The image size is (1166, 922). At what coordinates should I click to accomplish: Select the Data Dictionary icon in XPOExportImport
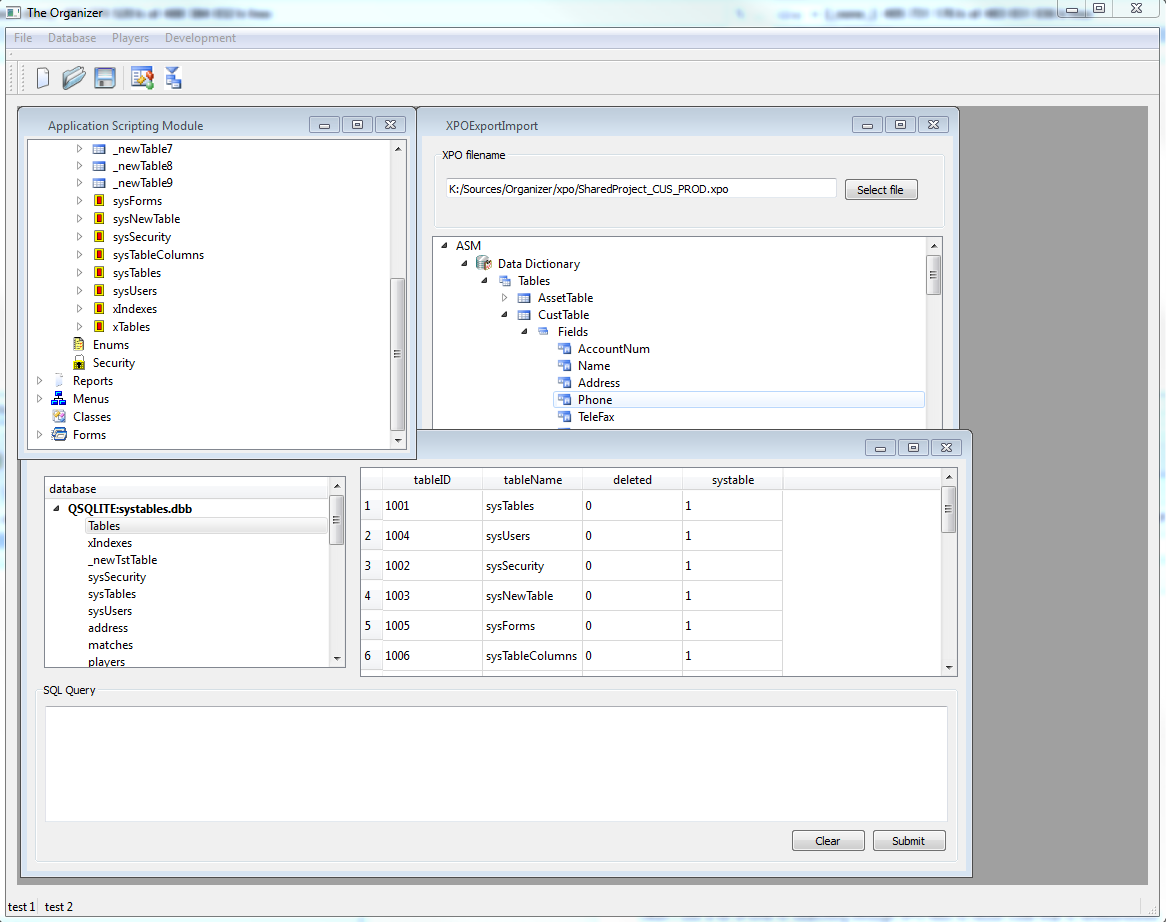[483, 263]
